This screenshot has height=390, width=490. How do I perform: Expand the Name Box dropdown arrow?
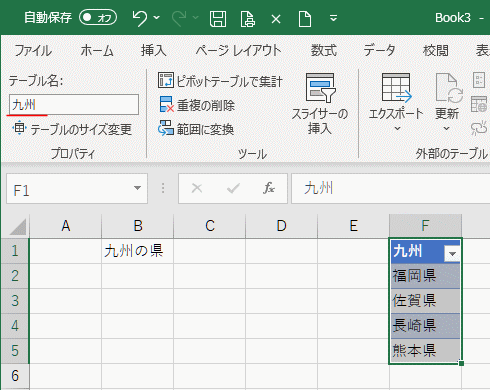click(x=137, y=188)
